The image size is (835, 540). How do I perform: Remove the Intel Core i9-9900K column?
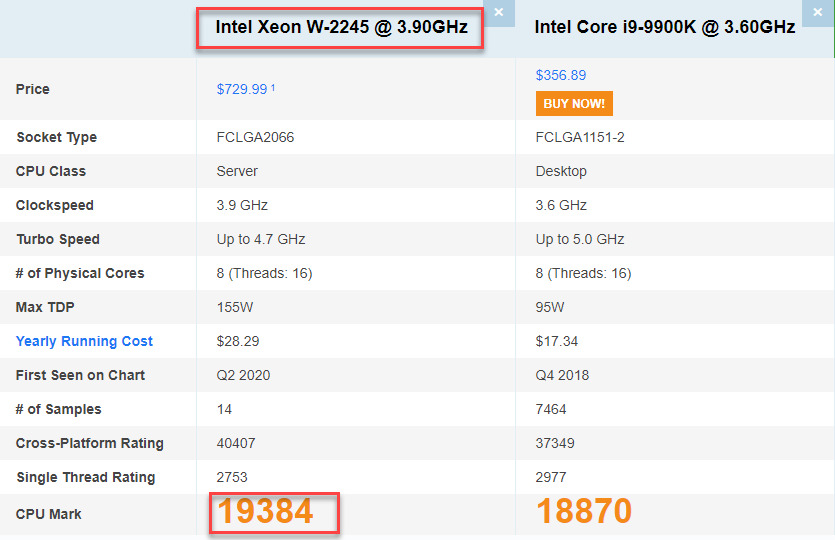[x=819, y=12]
